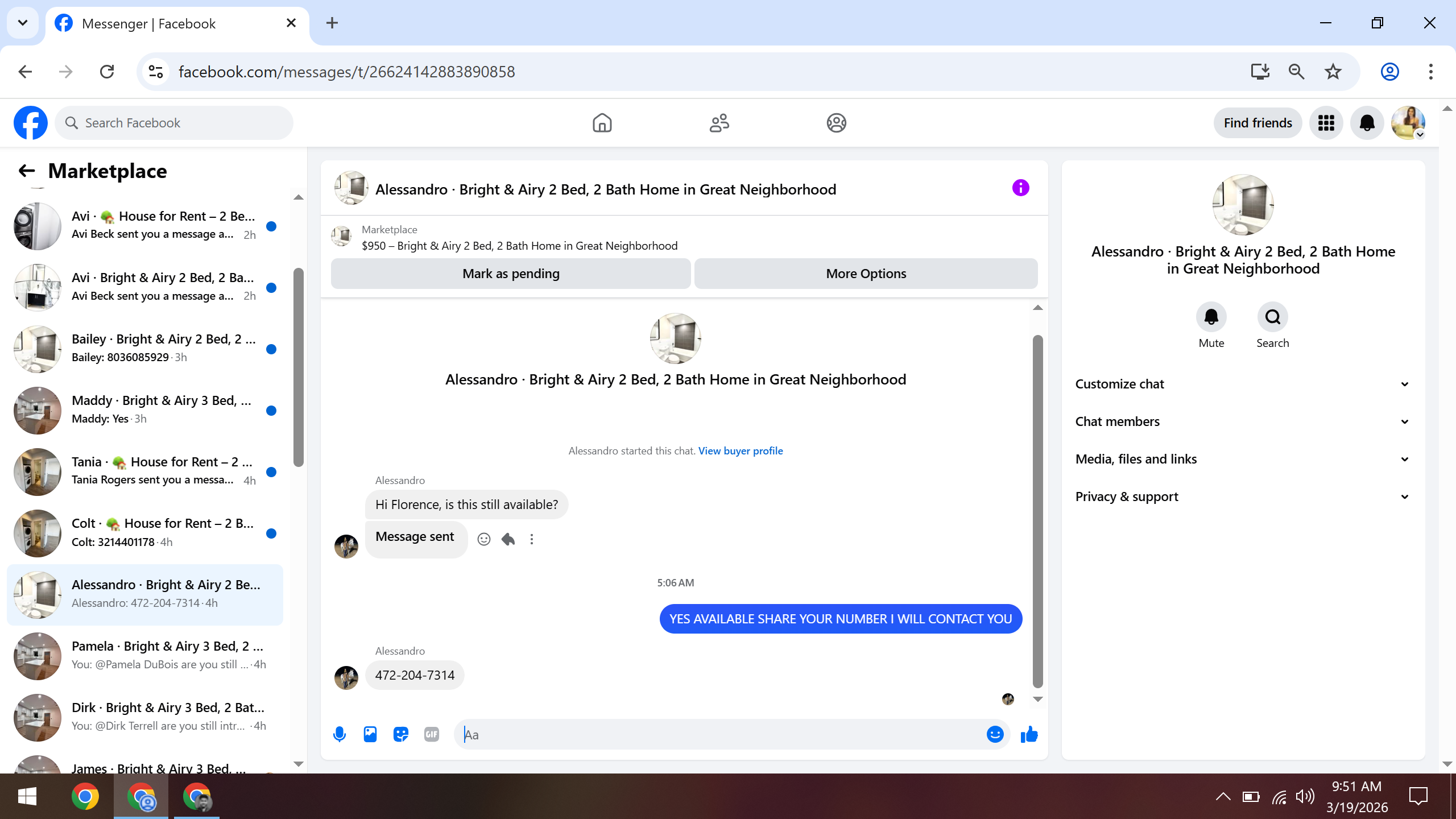The height and width of the screenshot is (819, 1456).
Task: Open the sticker picker icon
Action: pos(401,734)
